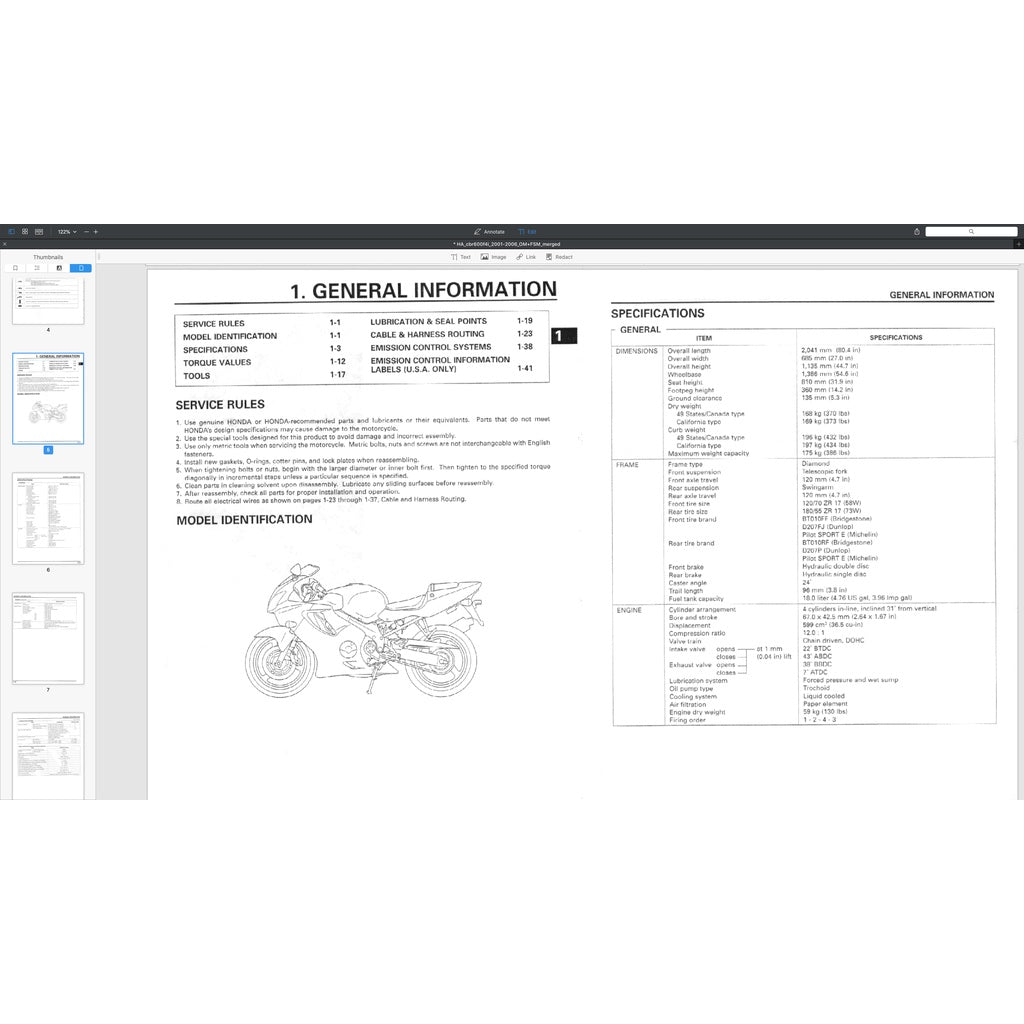Open the page grid view icon
This screenshot has width=1024, height=1024.
(x=24, y=231)
